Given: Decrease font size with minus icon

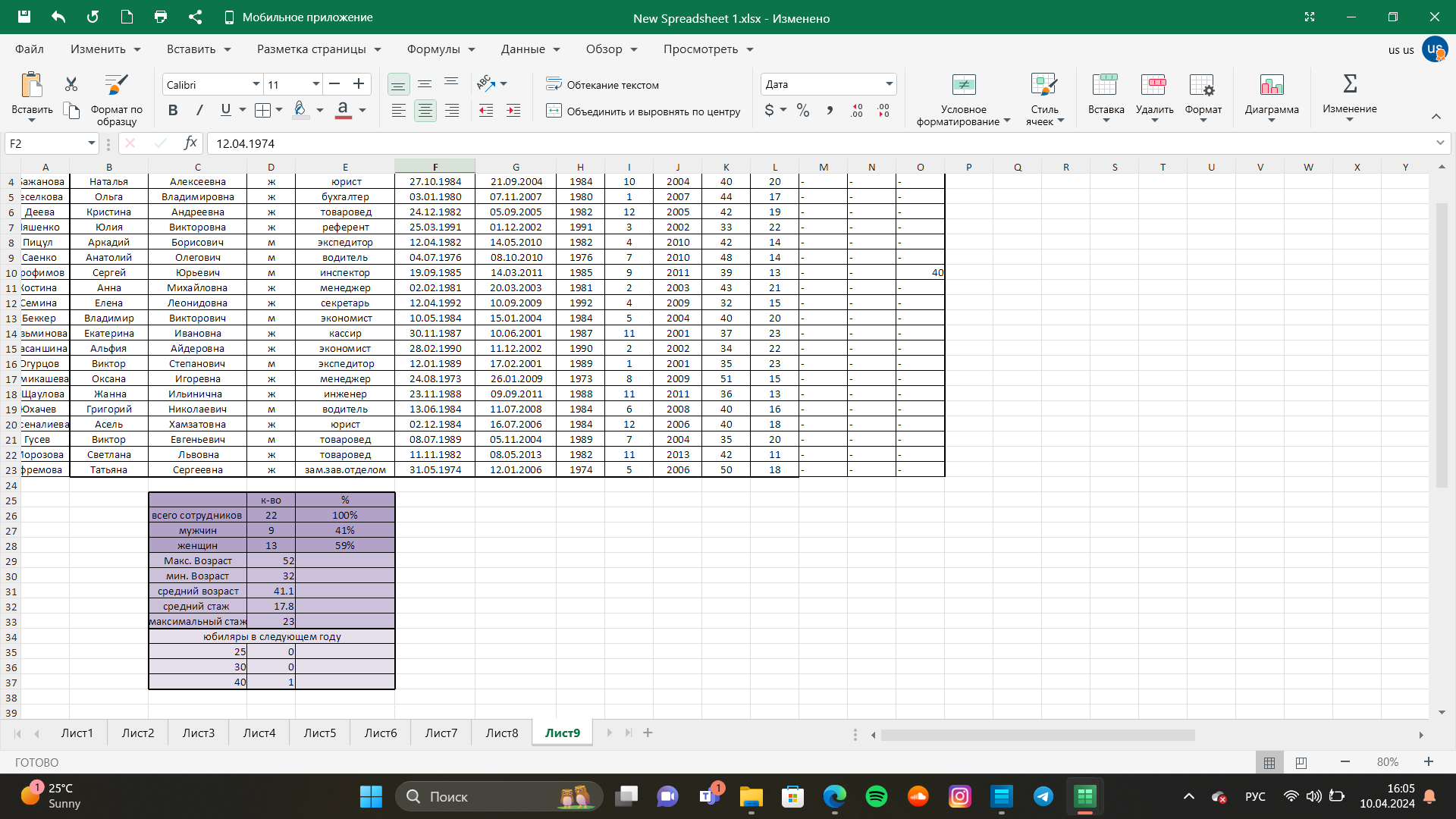Looking at the screenshot, I should coord(334,84).
